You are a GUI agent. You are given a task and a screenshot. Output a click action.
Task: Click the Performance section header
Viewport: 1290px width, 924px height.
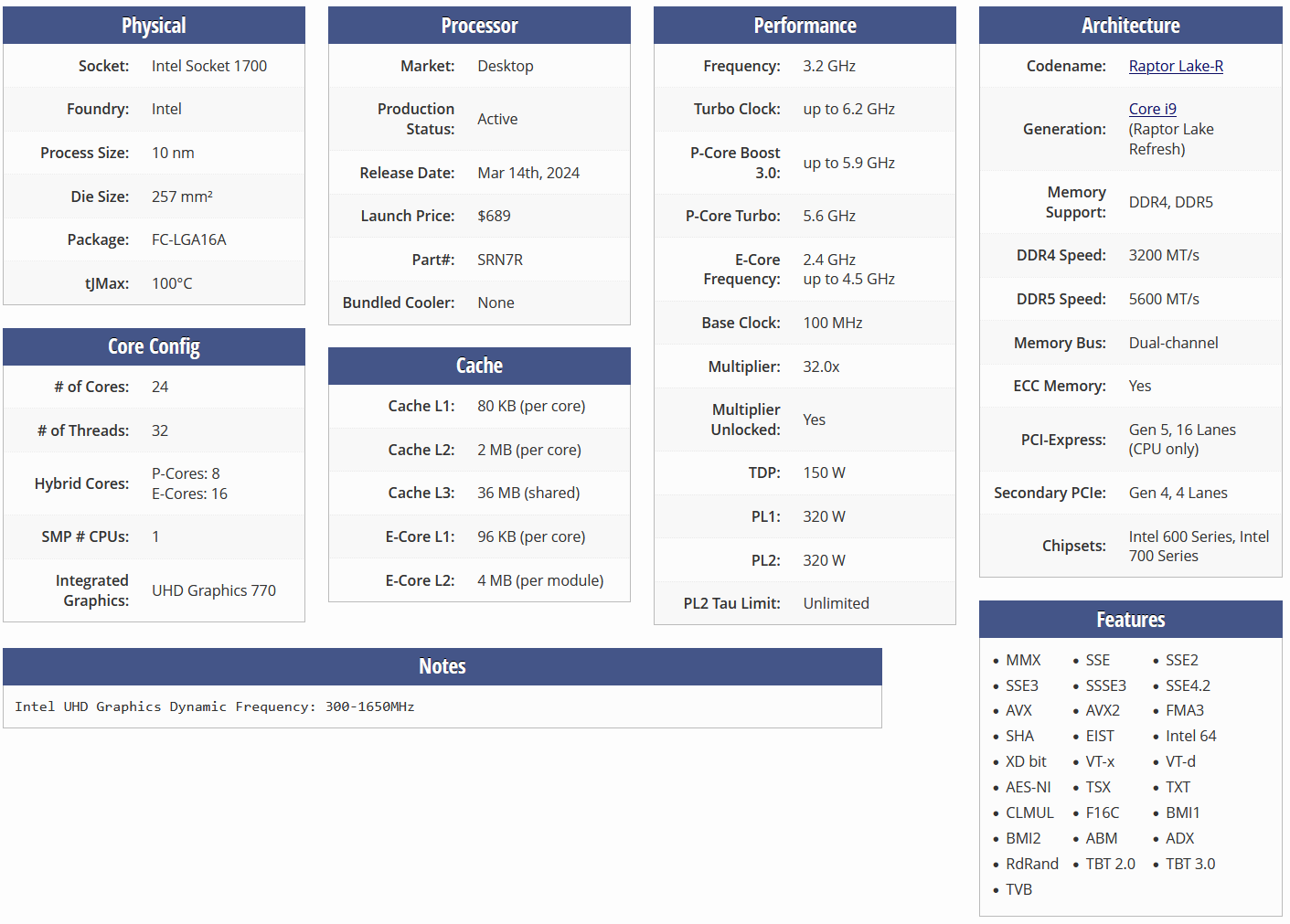pos(805,26)
